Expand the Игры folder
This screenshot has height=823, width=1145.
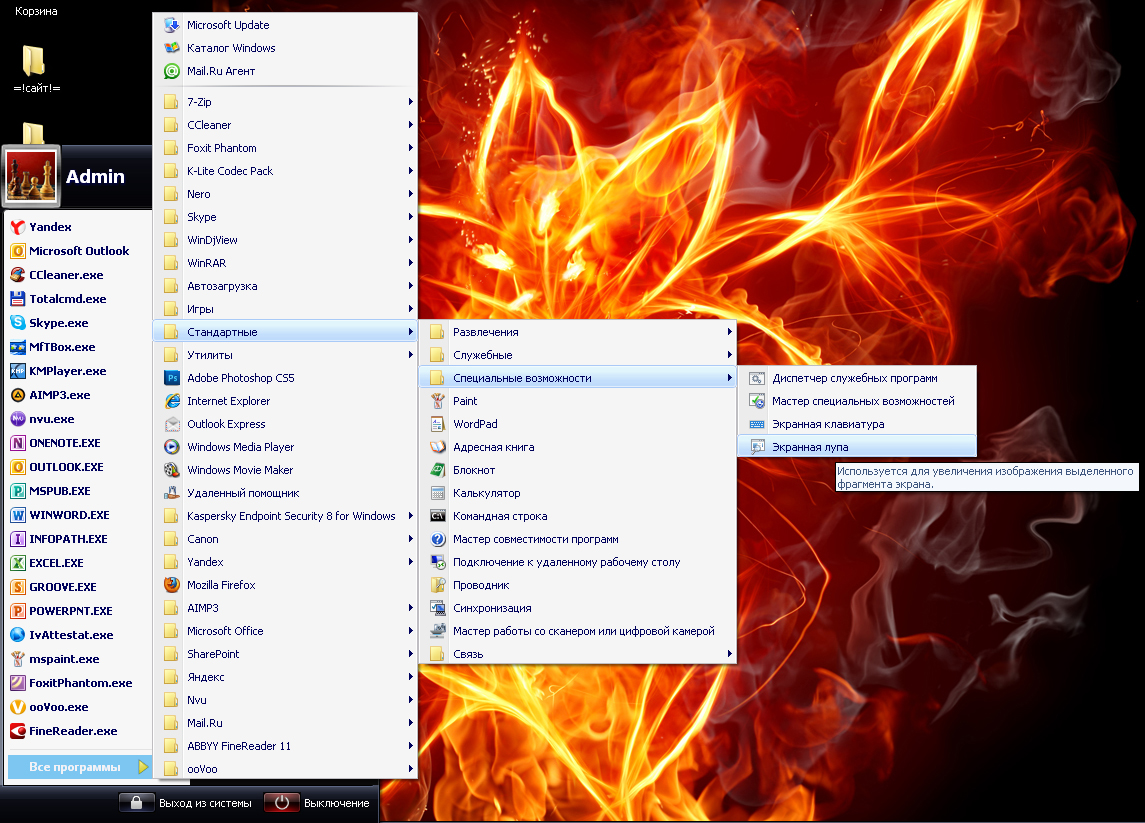coord(285,309)
